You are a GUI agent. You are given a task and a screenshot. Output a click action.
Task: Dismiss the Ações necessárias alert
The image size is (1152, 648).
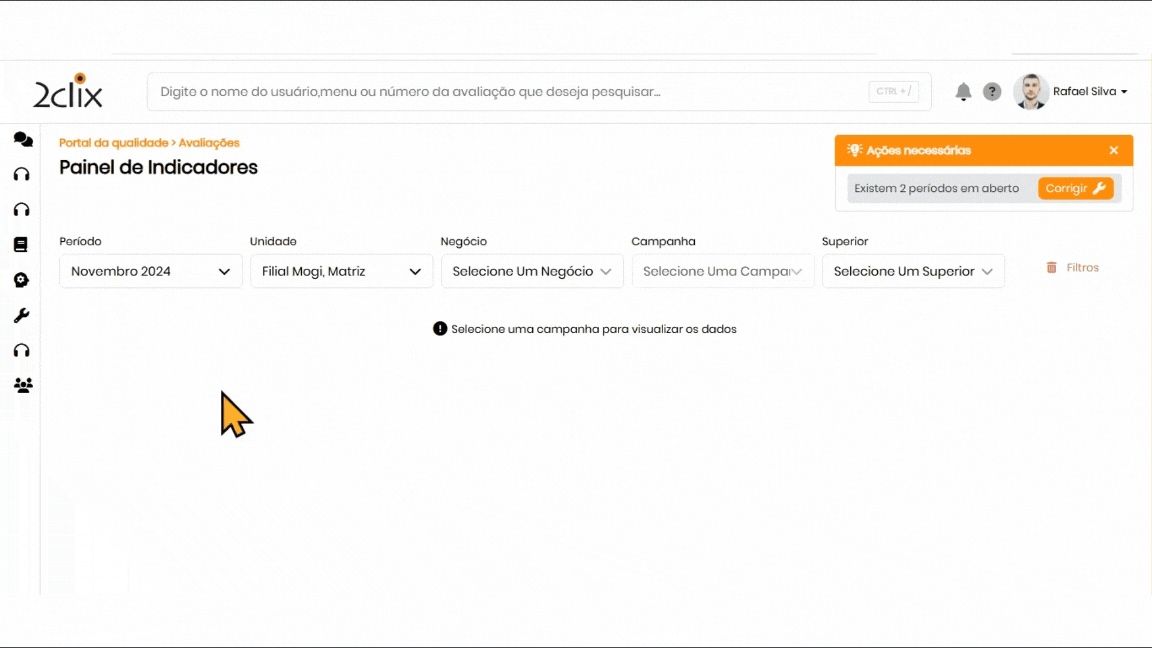pyautogui.click(x=1114, y=150)
